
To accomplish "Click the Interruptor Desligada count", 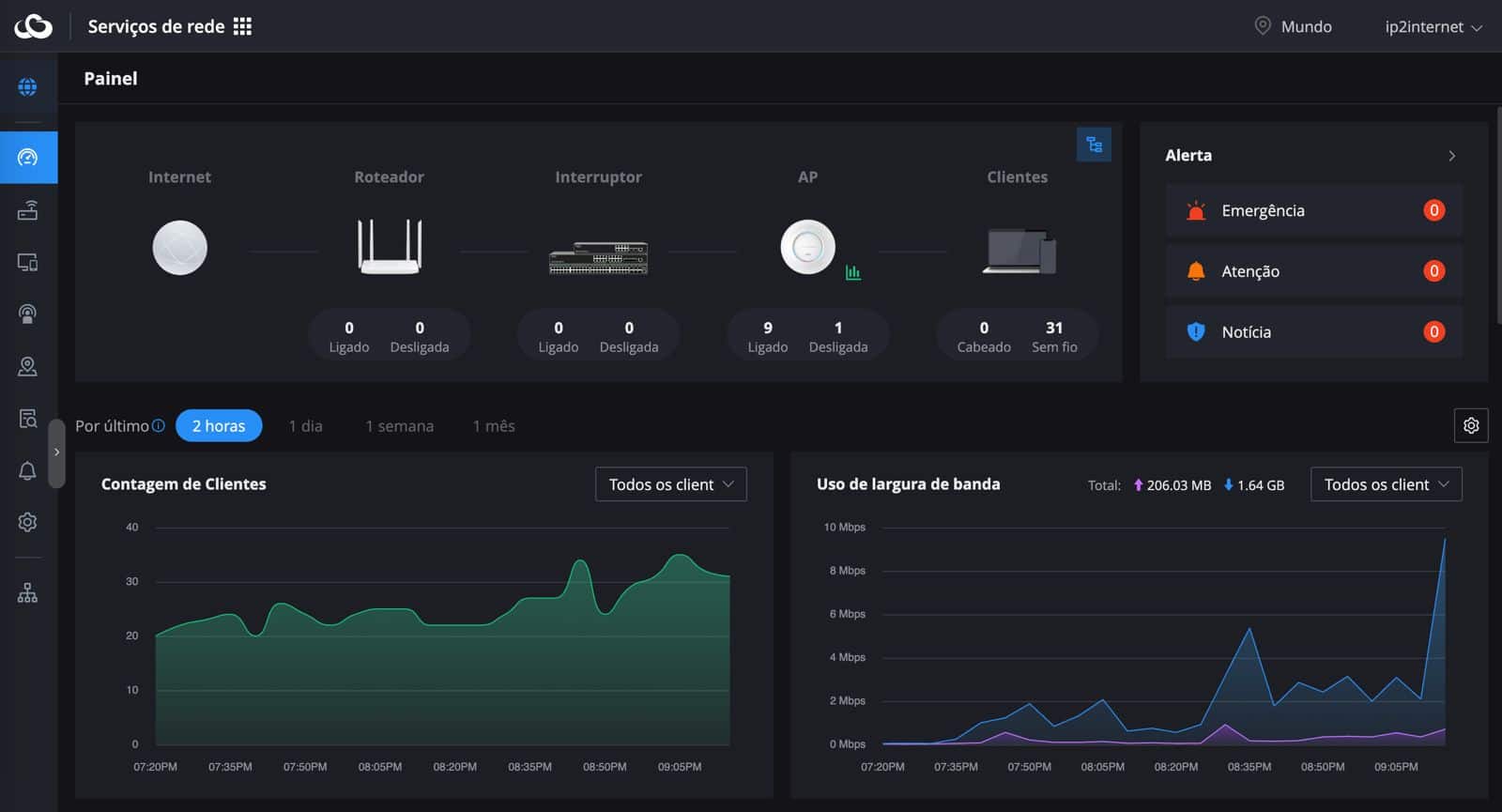I will (x=629, y=328).
